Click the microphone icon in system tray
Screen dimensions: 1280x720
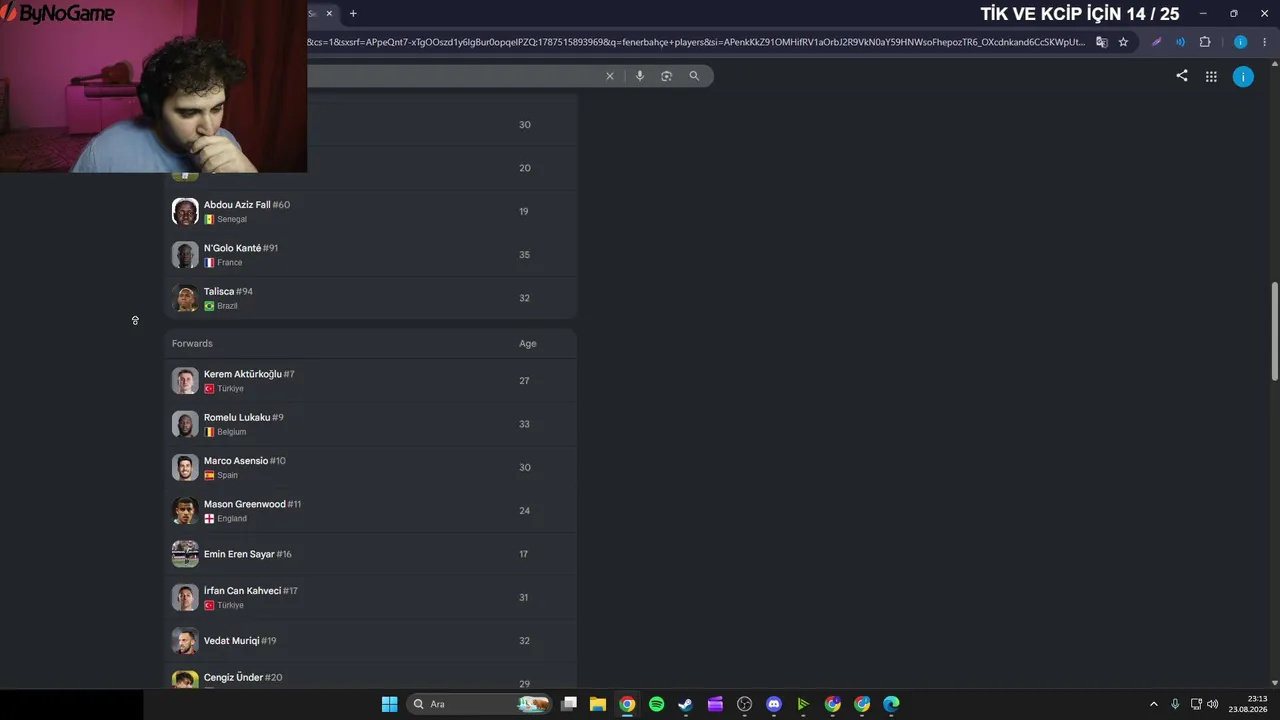(1175, 704)
